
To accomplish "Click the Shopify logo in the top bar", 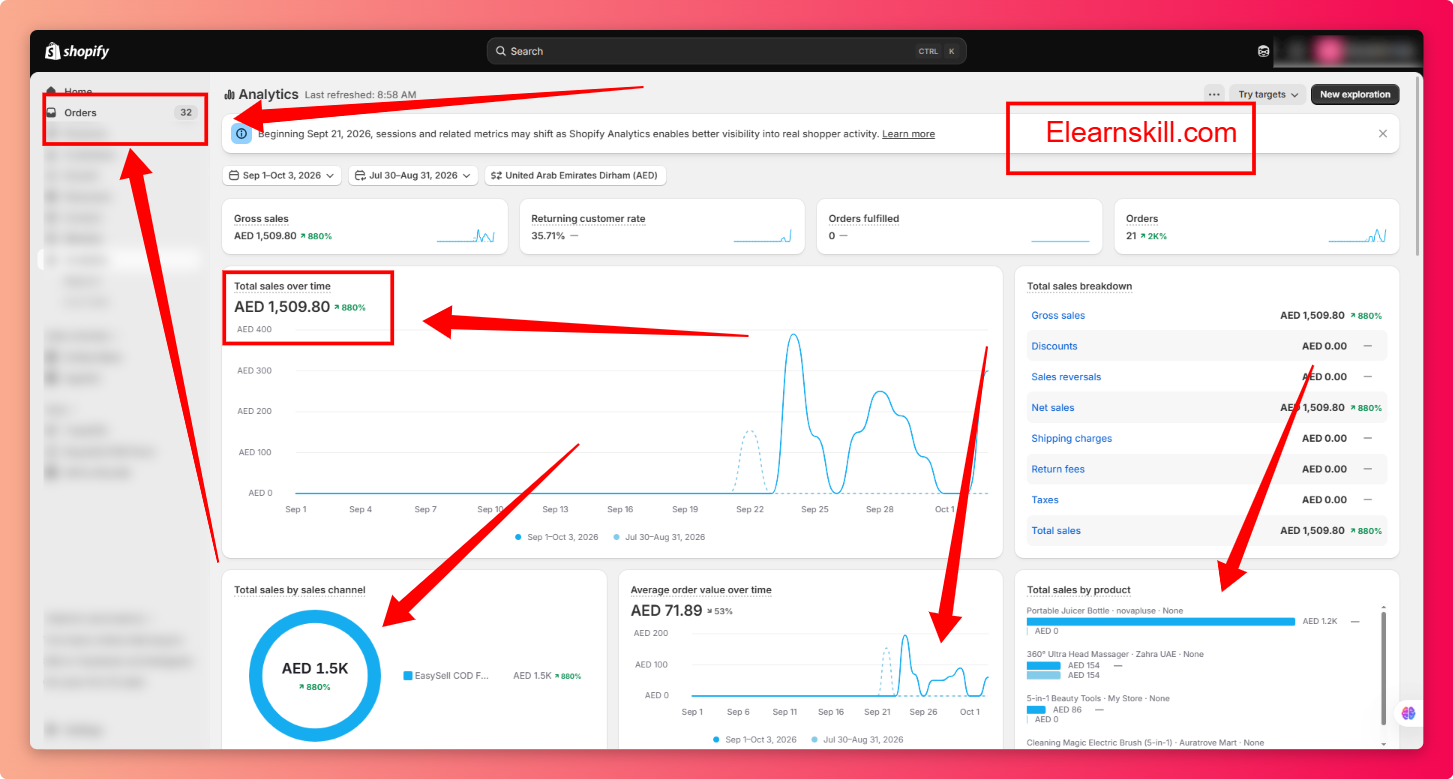I will click(77, 51).
